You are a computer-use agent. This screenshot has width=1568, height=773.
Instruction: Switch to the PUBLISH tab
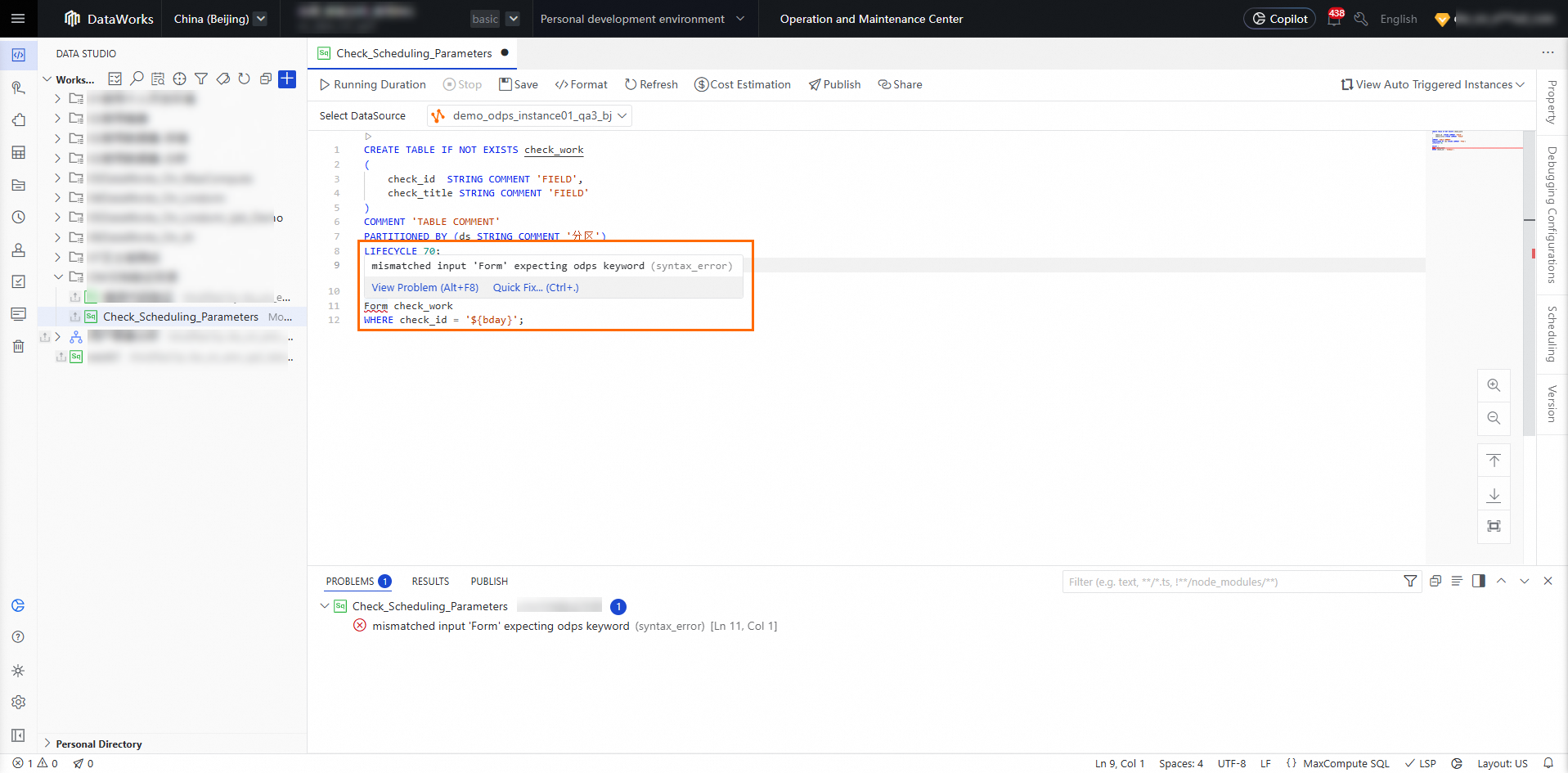tap(489, 582)
